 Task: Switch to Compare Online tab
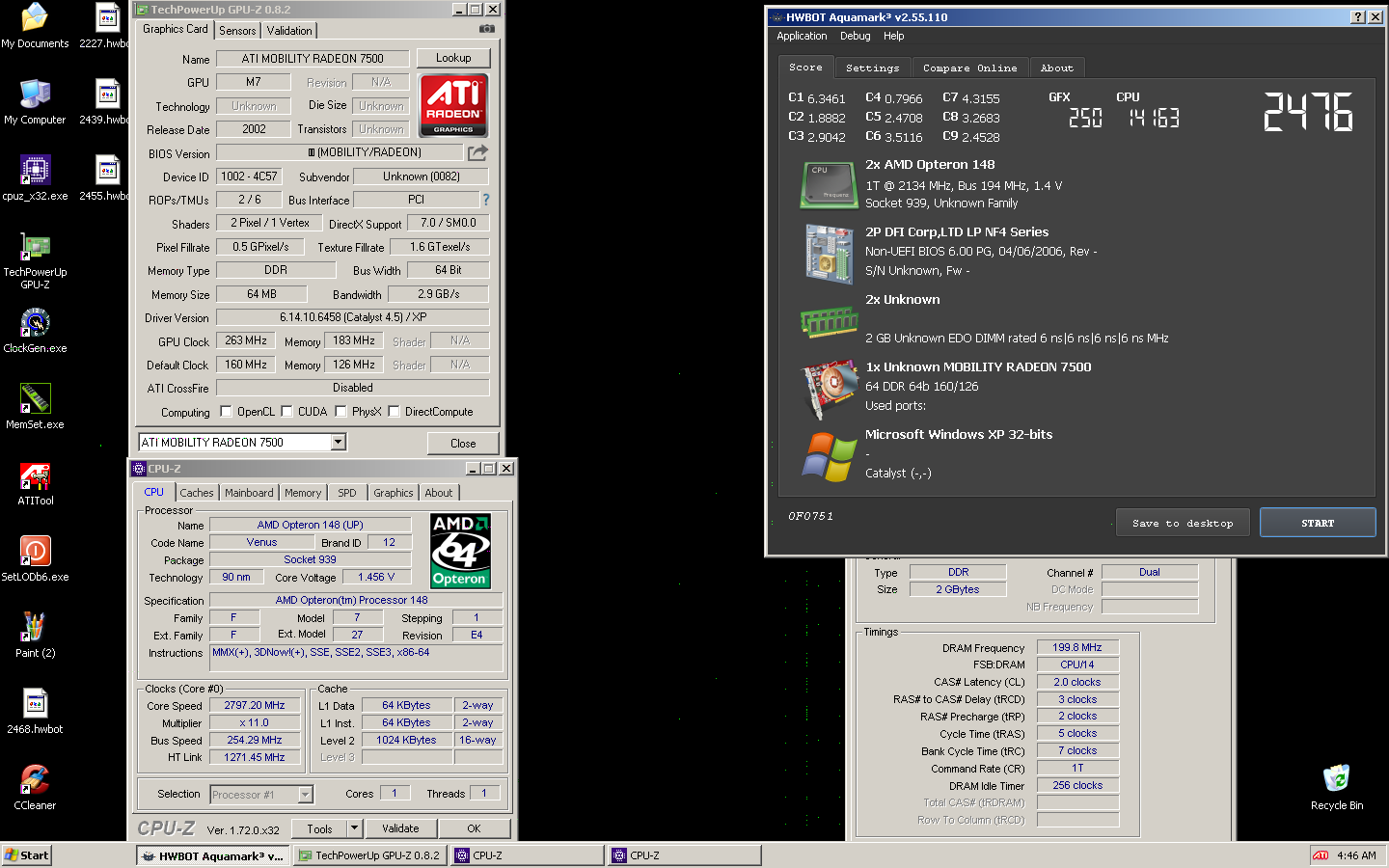969,68
